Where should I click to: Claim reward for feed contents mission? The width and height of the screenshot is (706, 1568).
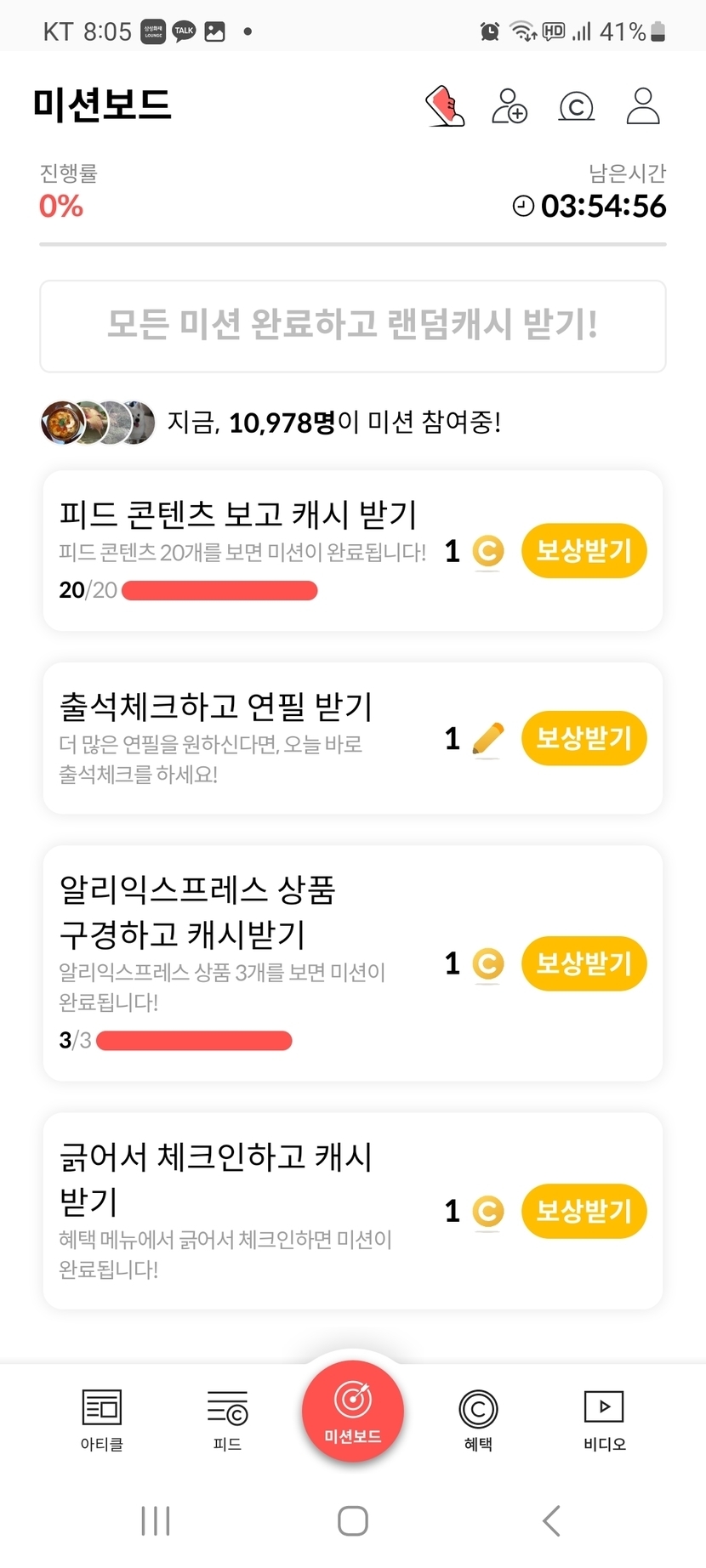[x=584, y=551]
